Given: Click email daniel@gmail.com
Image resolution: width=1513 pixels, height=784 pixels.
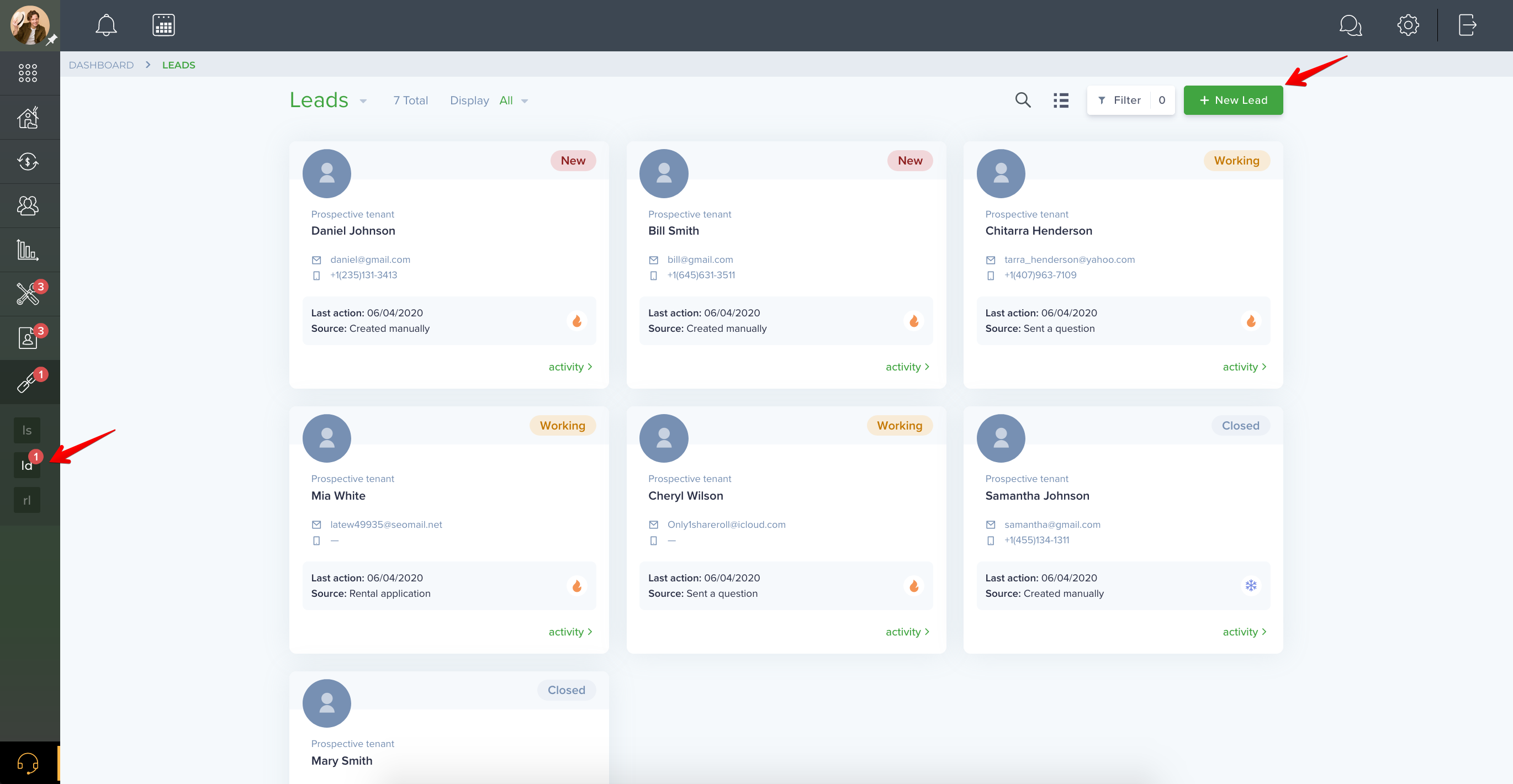Looking at the screenshot, I should 370,259.
